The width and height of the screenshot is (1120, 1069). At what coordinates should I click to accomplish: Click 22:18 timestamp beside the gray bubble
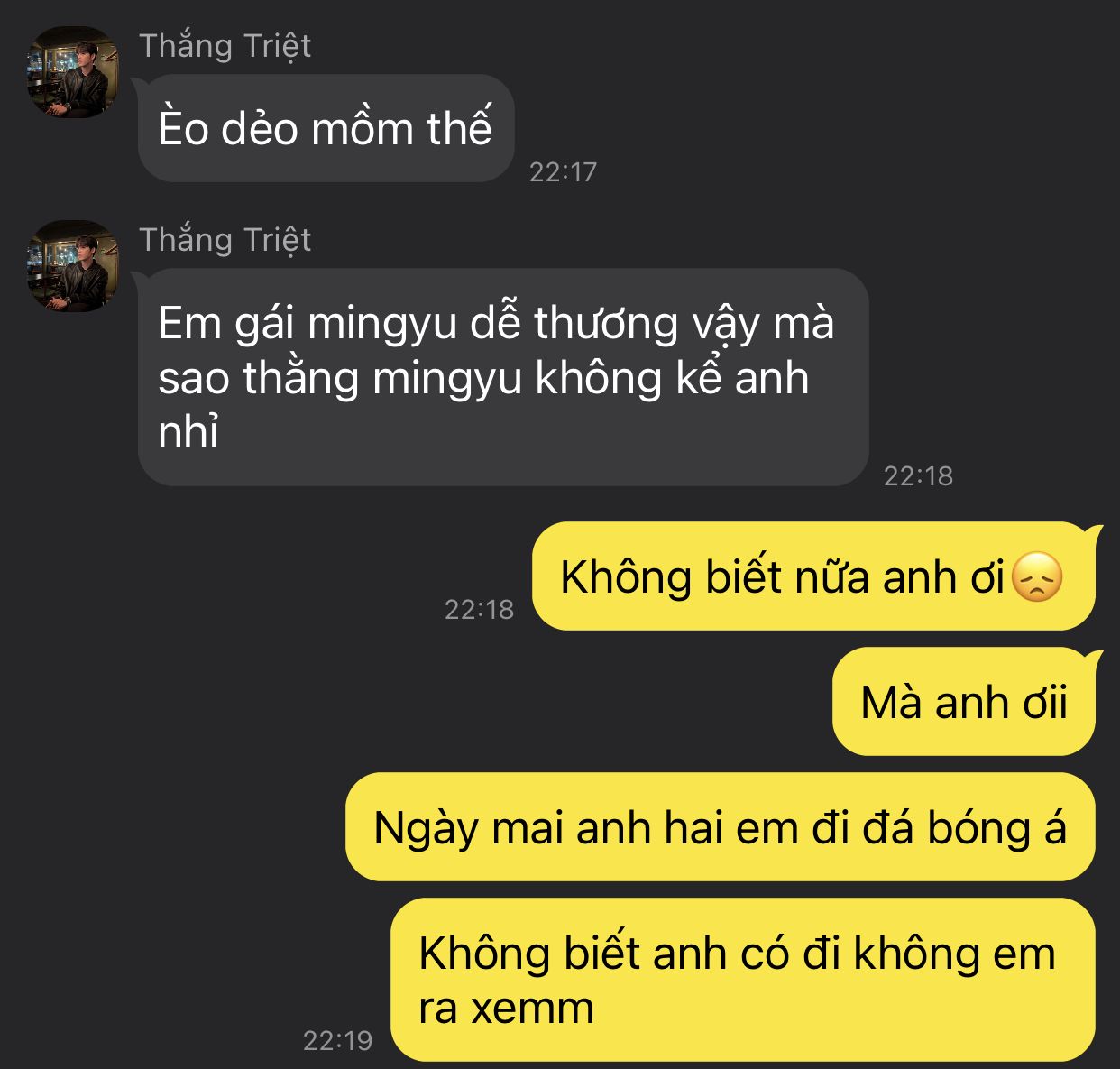point(918,475)
